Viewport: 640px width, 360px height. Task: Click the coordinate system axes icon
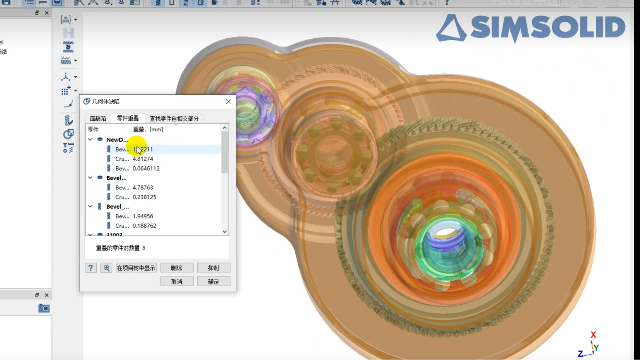point(65,76)
